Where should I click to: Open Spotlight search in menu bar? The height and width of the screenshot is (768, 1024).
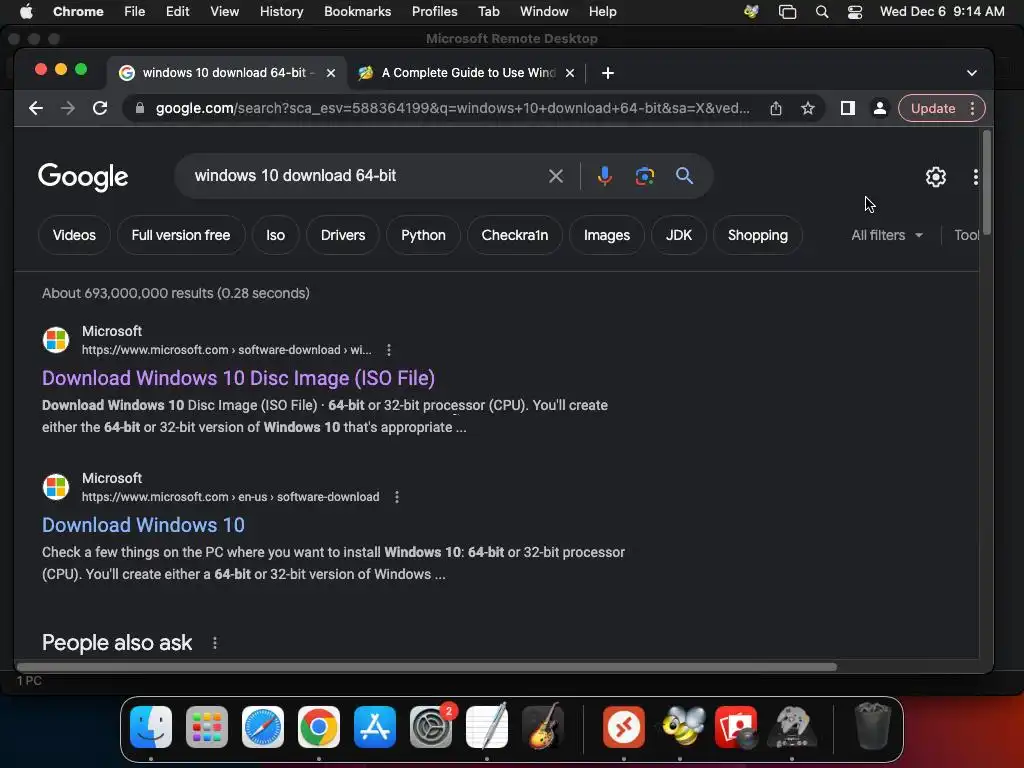pyautogui.click(x=822, y=12)
